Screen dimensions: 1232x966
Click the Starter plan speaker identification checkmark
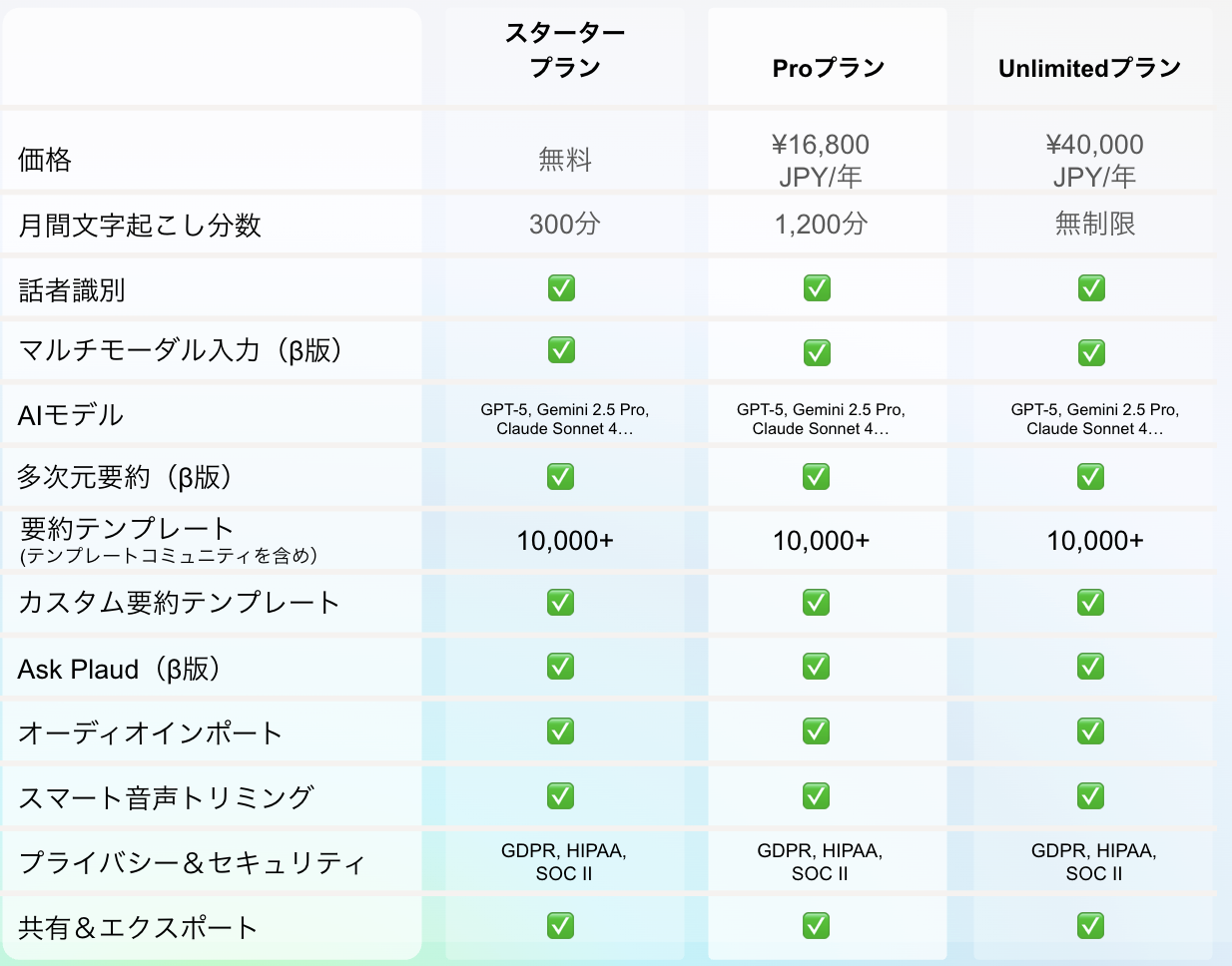(561, 288)
